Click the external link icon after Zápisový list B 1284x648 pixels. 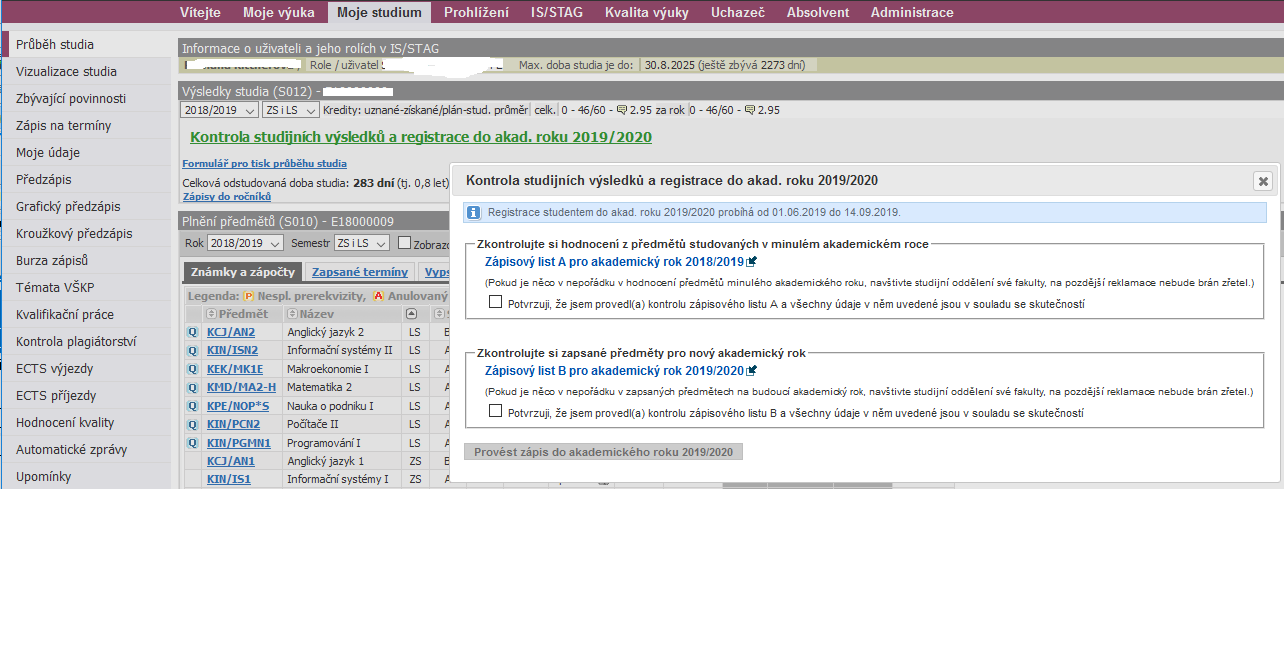[752, 371]
